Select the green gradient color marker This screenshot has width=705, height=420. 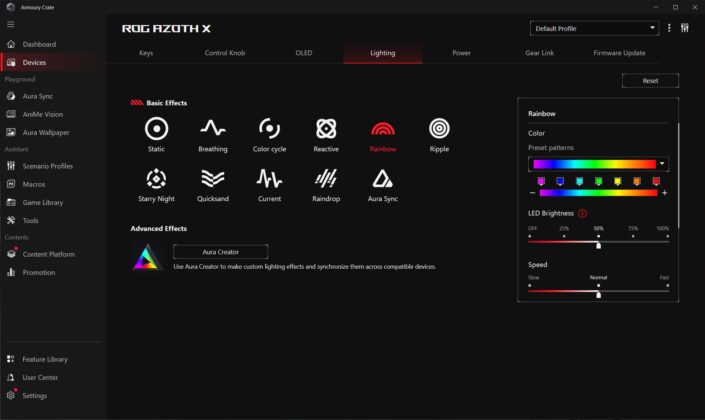(x=598, y=181)
